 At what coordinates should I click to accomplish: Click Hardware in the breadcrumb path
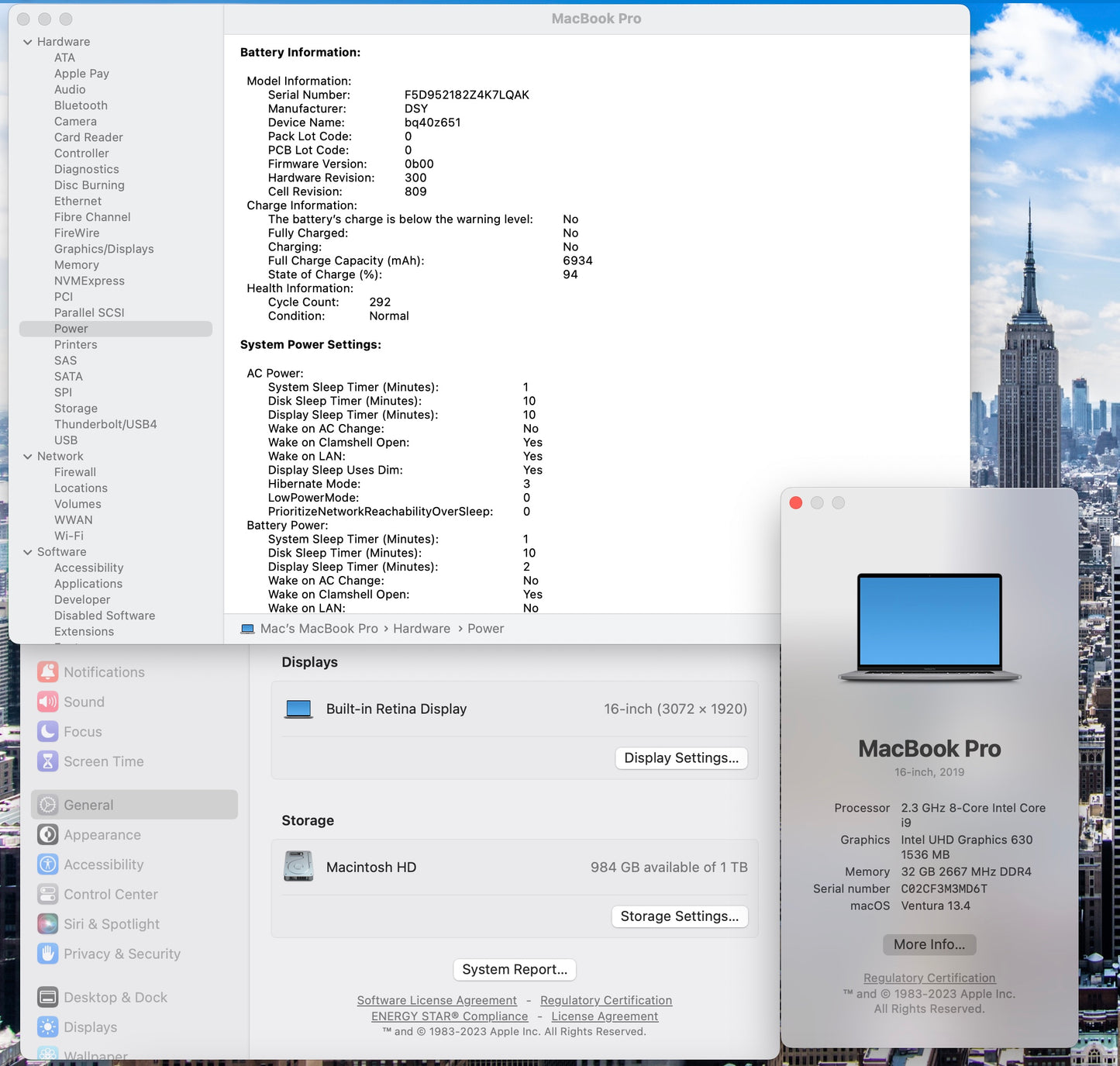point(422,628)
